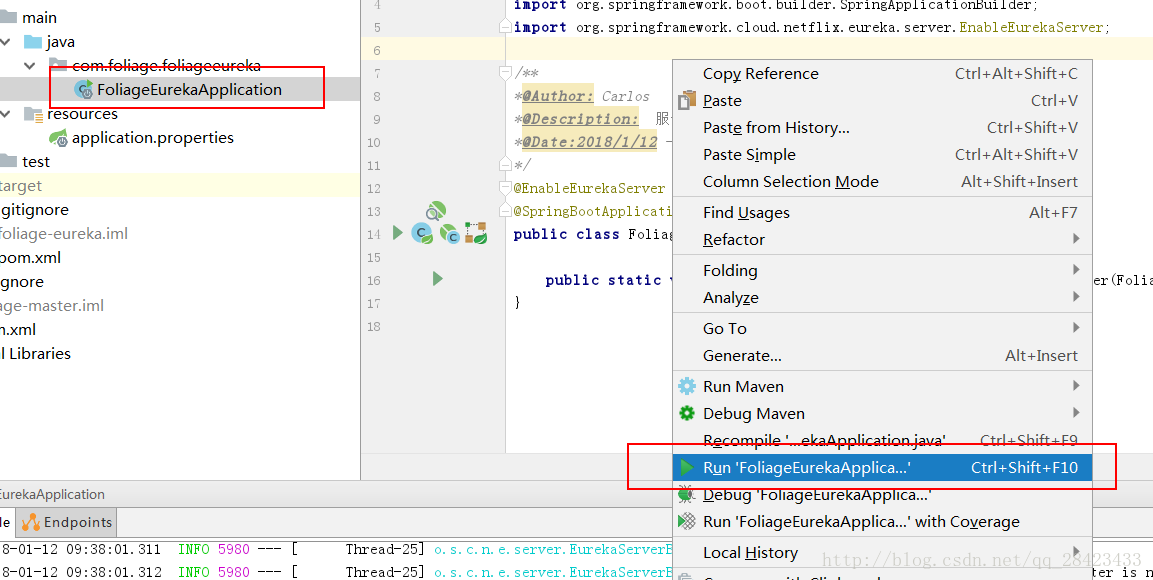1153x580 pixels.
Task: Click the run gutter arrow beside the class declaration
Action: pos(398,233)
